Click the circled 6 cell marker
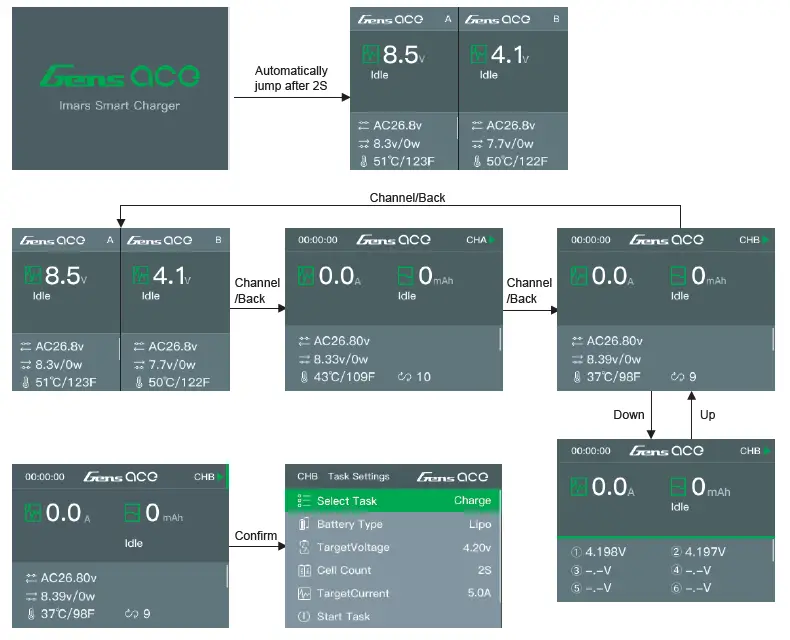This screenshot has height=640, width=790. 677,588
